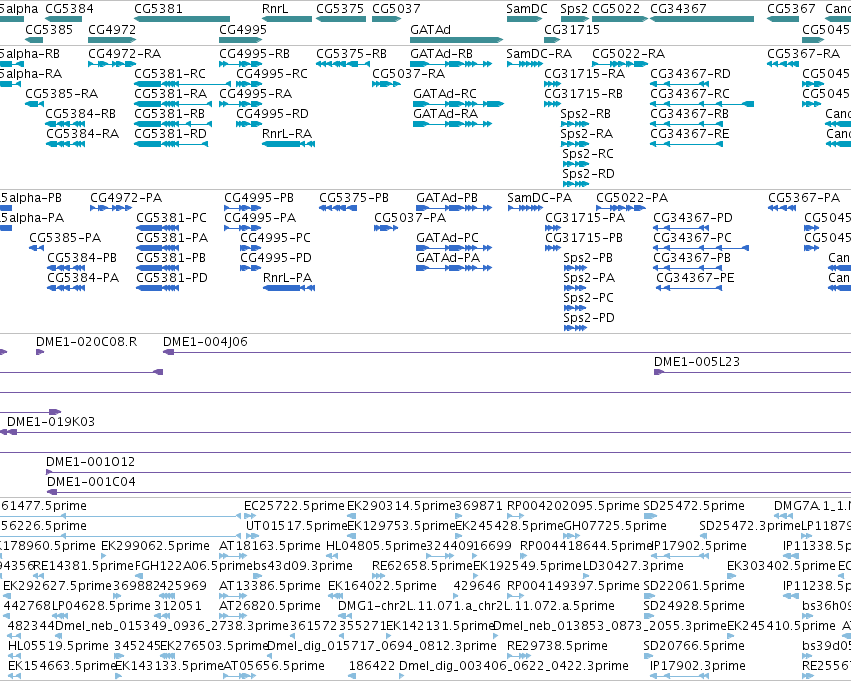Select BAC clone DME1-001C04
Viewport: 851px width, 681px height.
click(91, 482)
